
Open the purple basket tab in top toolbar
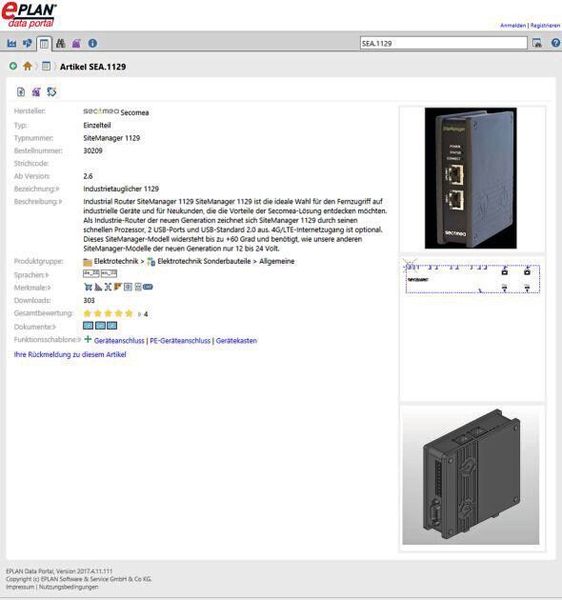(x=76, y=43)
